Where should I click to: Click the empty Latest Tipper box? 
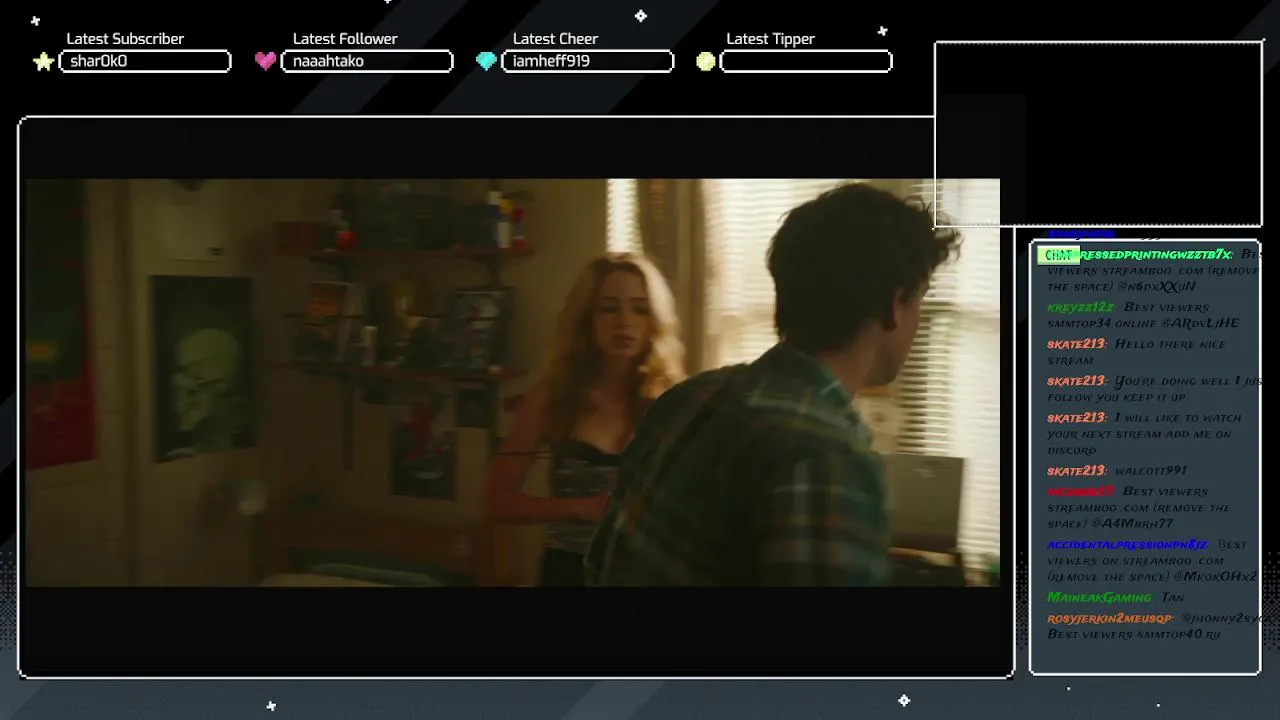click(806, 61)
